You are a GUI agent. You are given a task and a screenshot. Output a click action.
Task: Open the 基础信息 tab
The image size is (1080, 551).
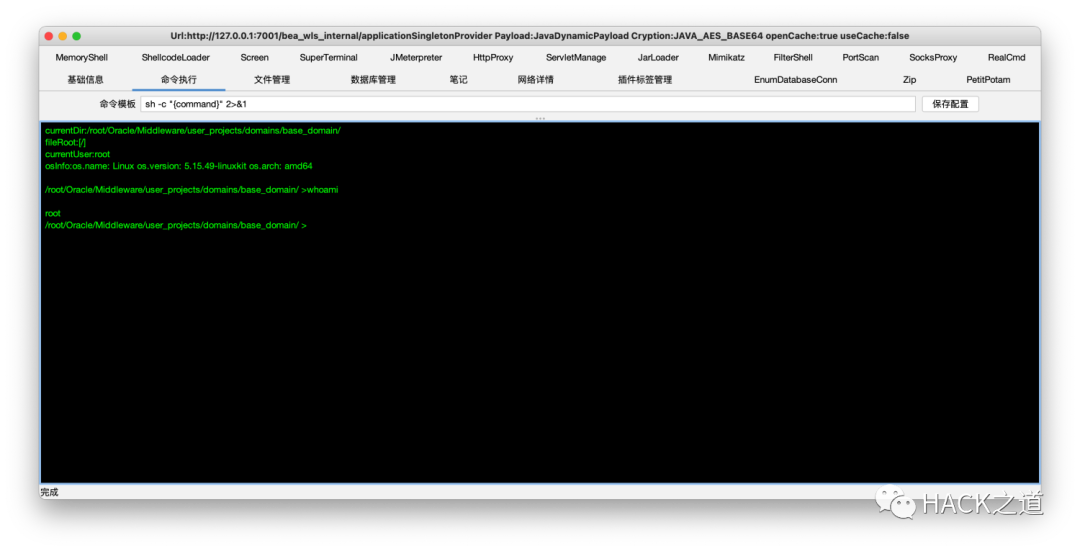pos(85,80)
